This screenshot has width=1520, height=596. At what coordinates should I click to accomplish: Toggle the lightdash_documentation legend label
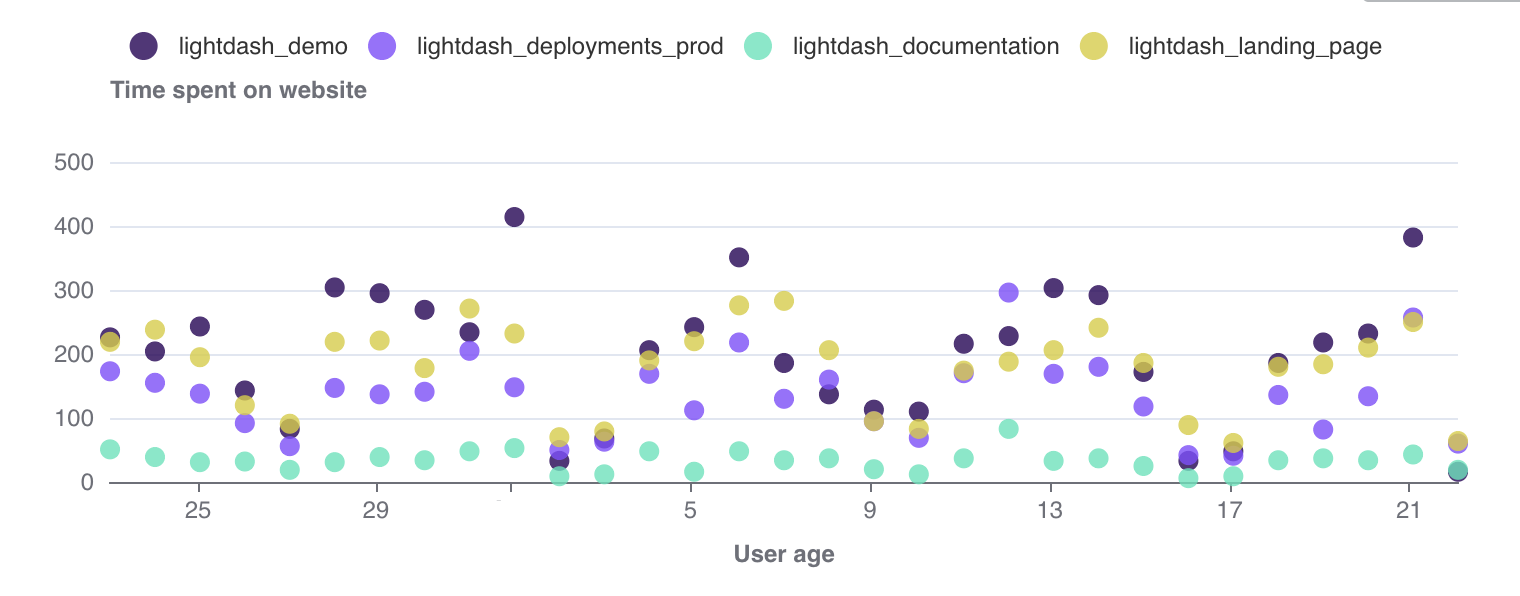pos(925,46)
